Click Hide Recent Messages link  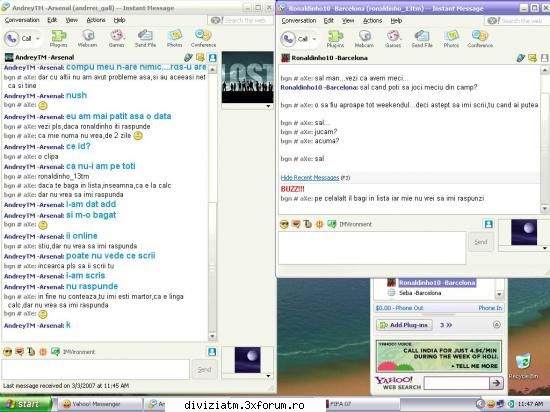click(x=310, y=178)
